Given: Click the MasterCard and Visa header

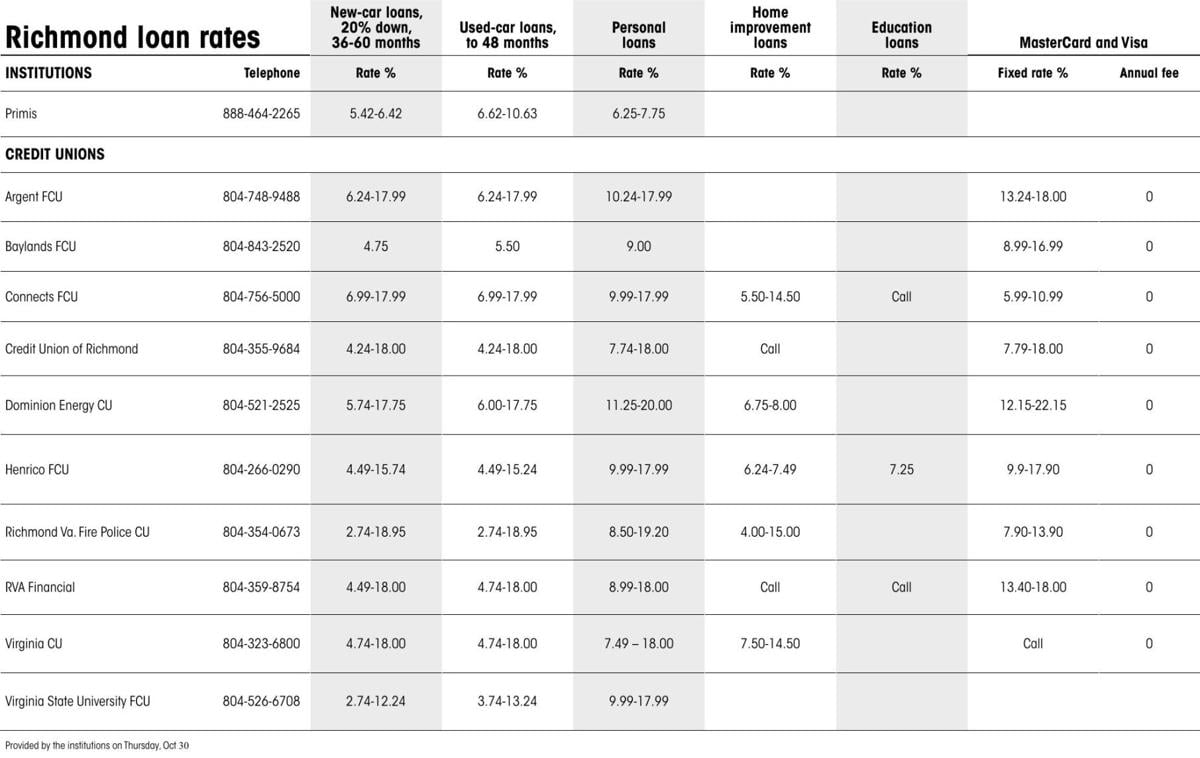Looking at the screenshot, I should click(x=1083, y=43).
